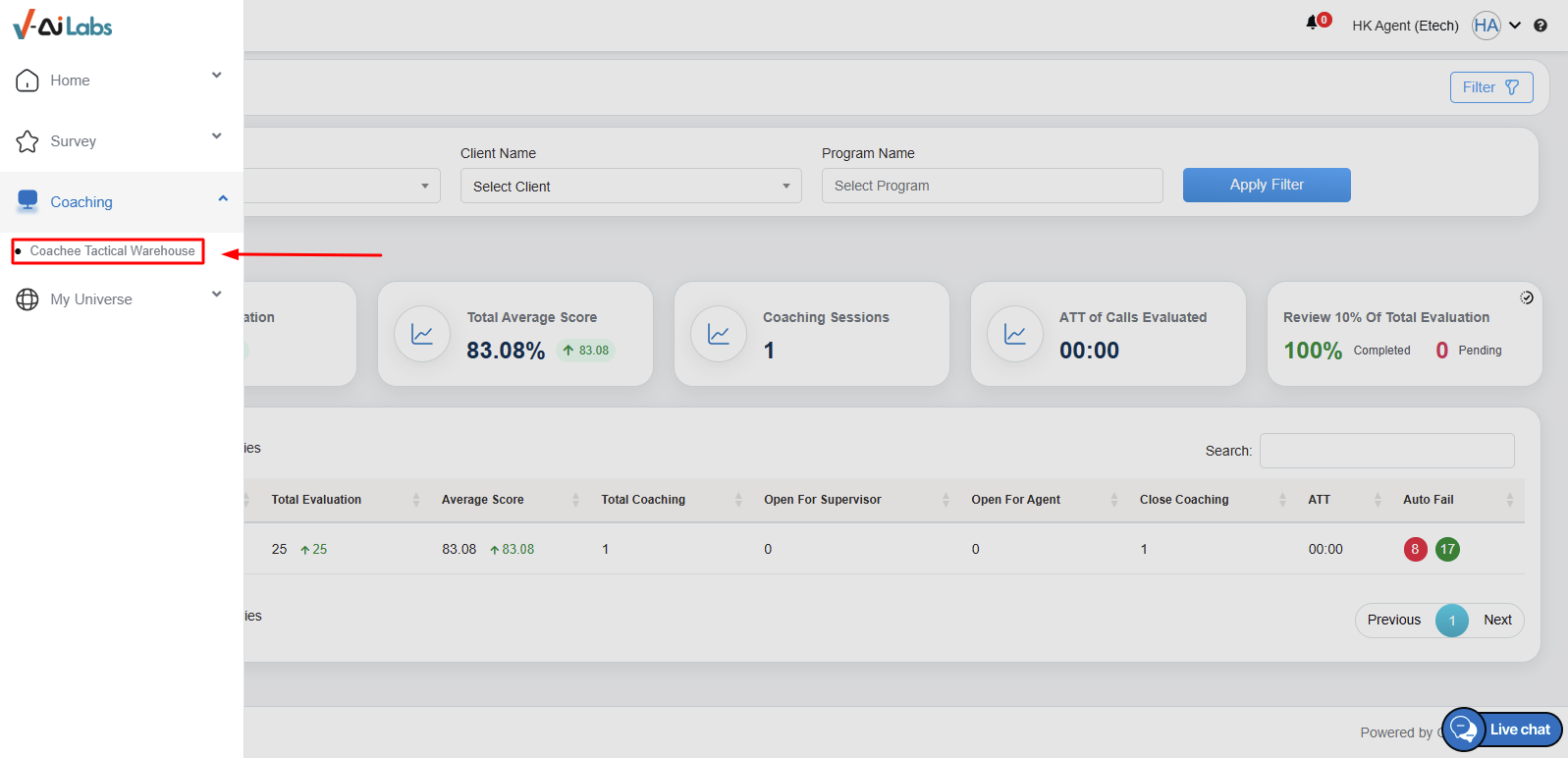Click the Total Average Score chart icon
This screenshot has width=1568, height=758.
tap(422, 335)
